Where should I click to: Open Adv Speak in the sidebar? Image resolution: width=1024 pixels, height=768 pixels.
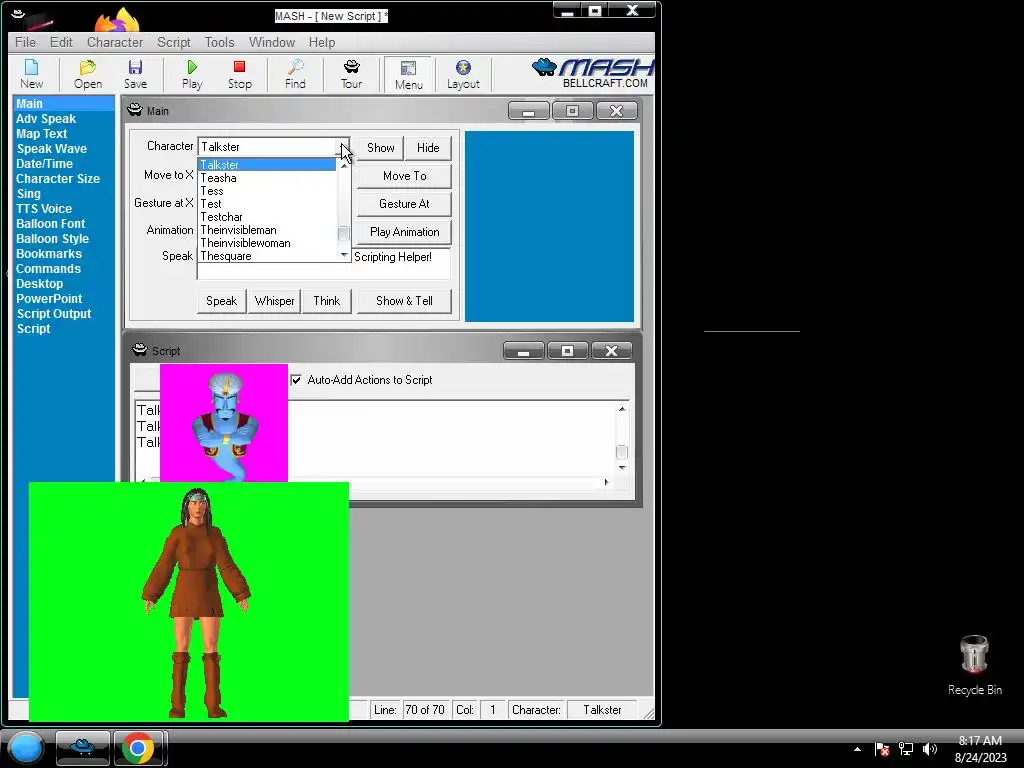click(46, 119)
